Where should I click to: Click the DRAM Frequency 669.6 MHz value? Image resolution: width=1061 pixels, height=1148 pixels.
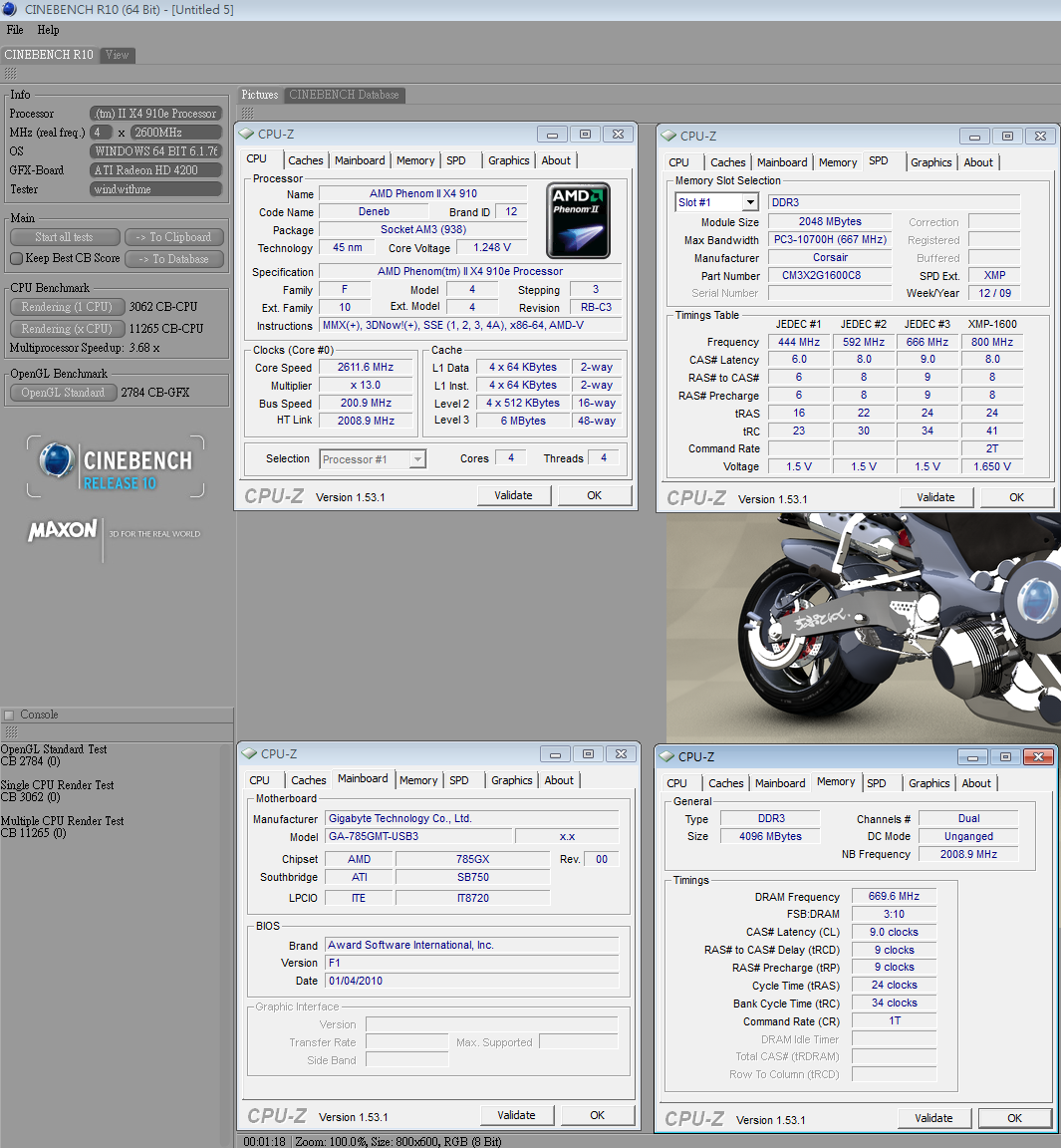click(895, 896)
